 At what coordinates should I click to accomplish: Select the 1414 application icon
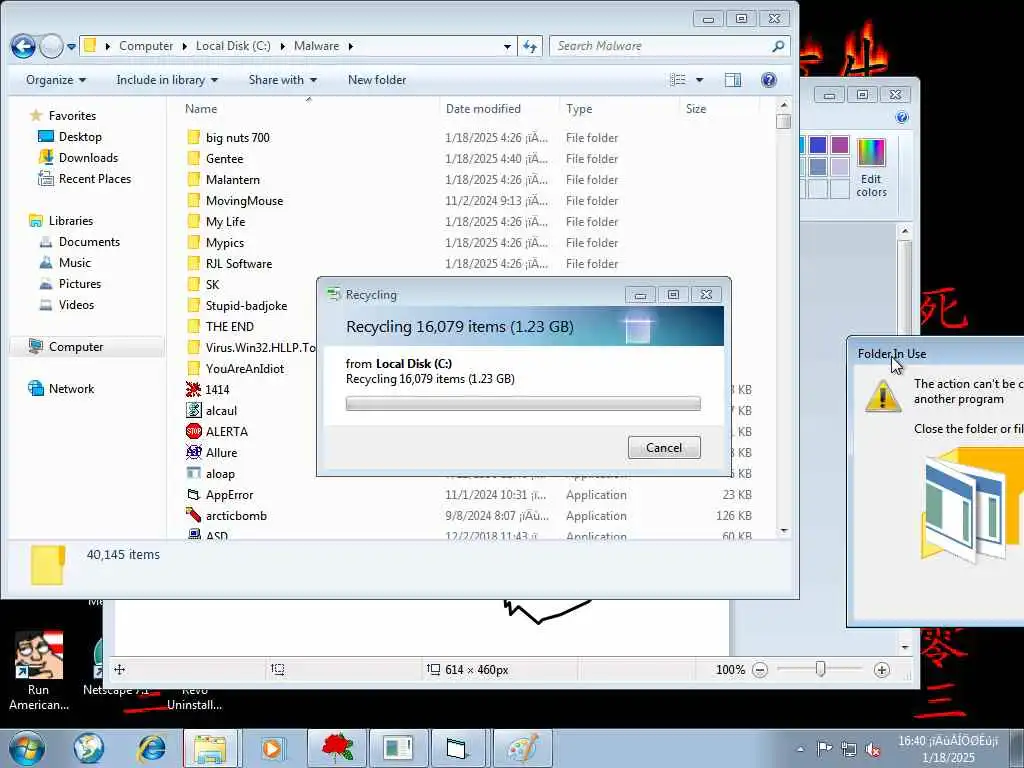pos(193,389)
